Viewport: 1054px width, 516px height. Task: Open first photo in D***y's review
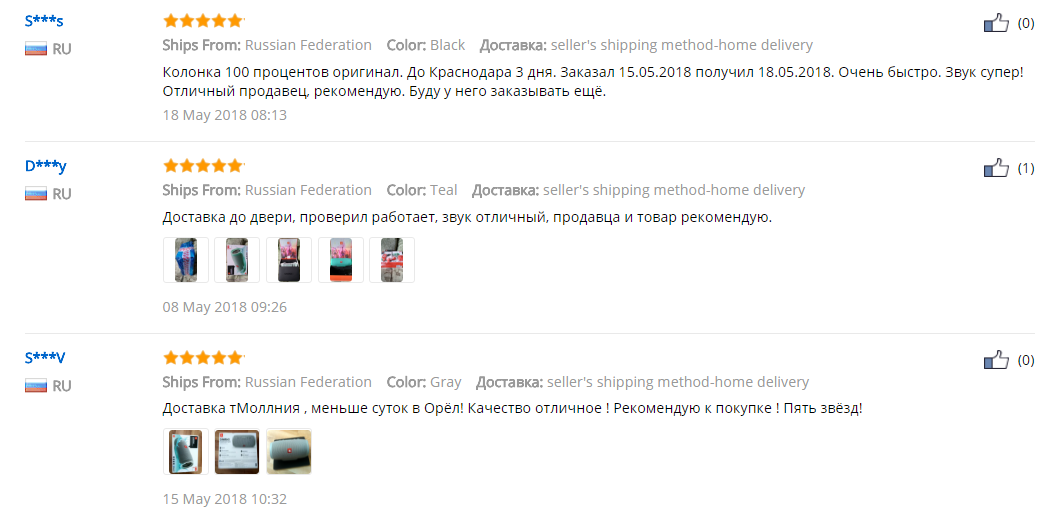click(x=186, y=260)
